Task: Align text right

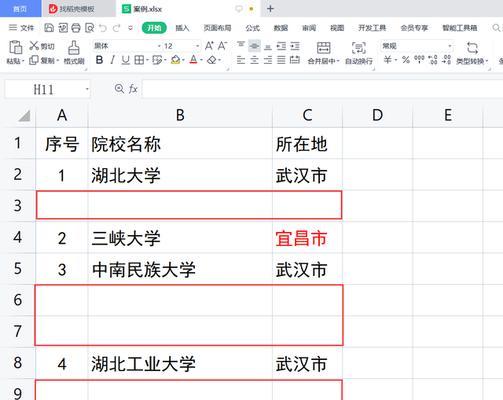Action: [268, 60]
